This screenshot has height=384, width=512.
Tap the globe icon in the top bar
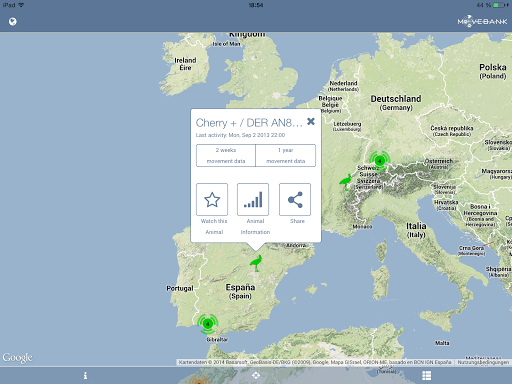pyautogui.click(x=13, y=22)
